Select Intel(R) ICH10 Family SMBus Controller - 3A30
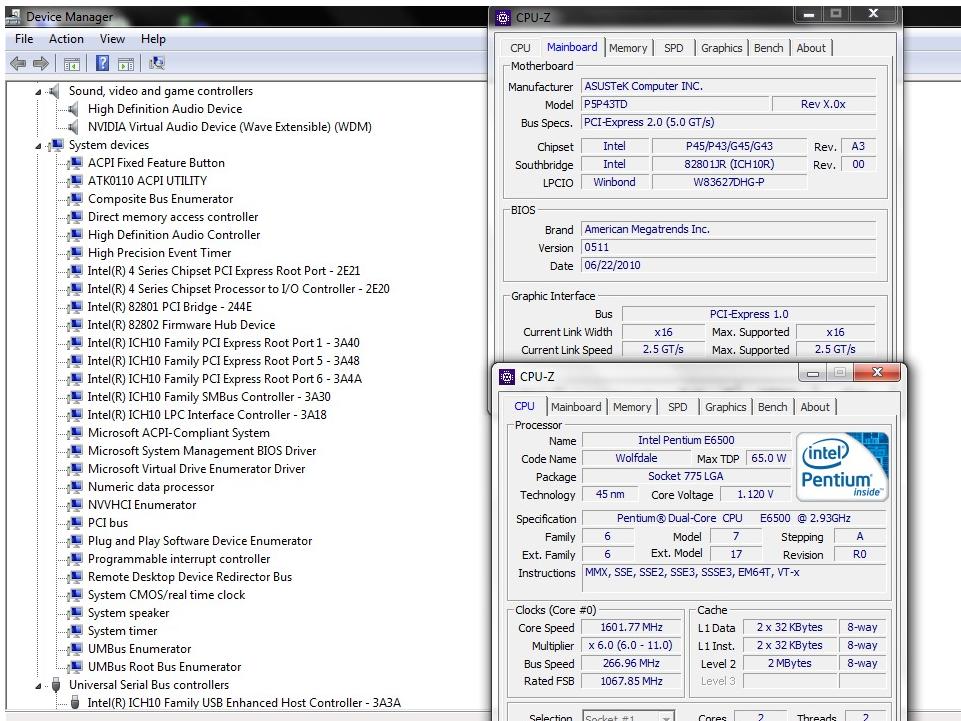The height and width of the screenshot is (721, 961). (209, 397)
